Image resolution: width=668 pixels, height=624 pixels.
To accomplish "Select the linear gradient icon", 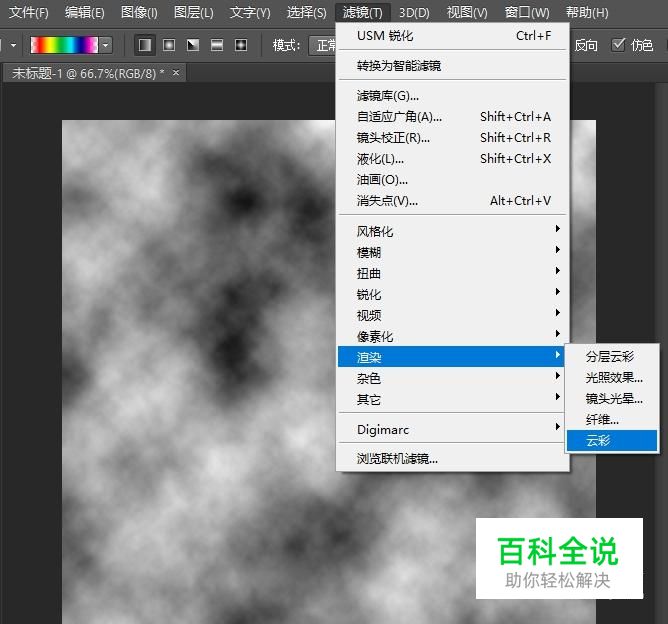I will (x=145, y=45).
